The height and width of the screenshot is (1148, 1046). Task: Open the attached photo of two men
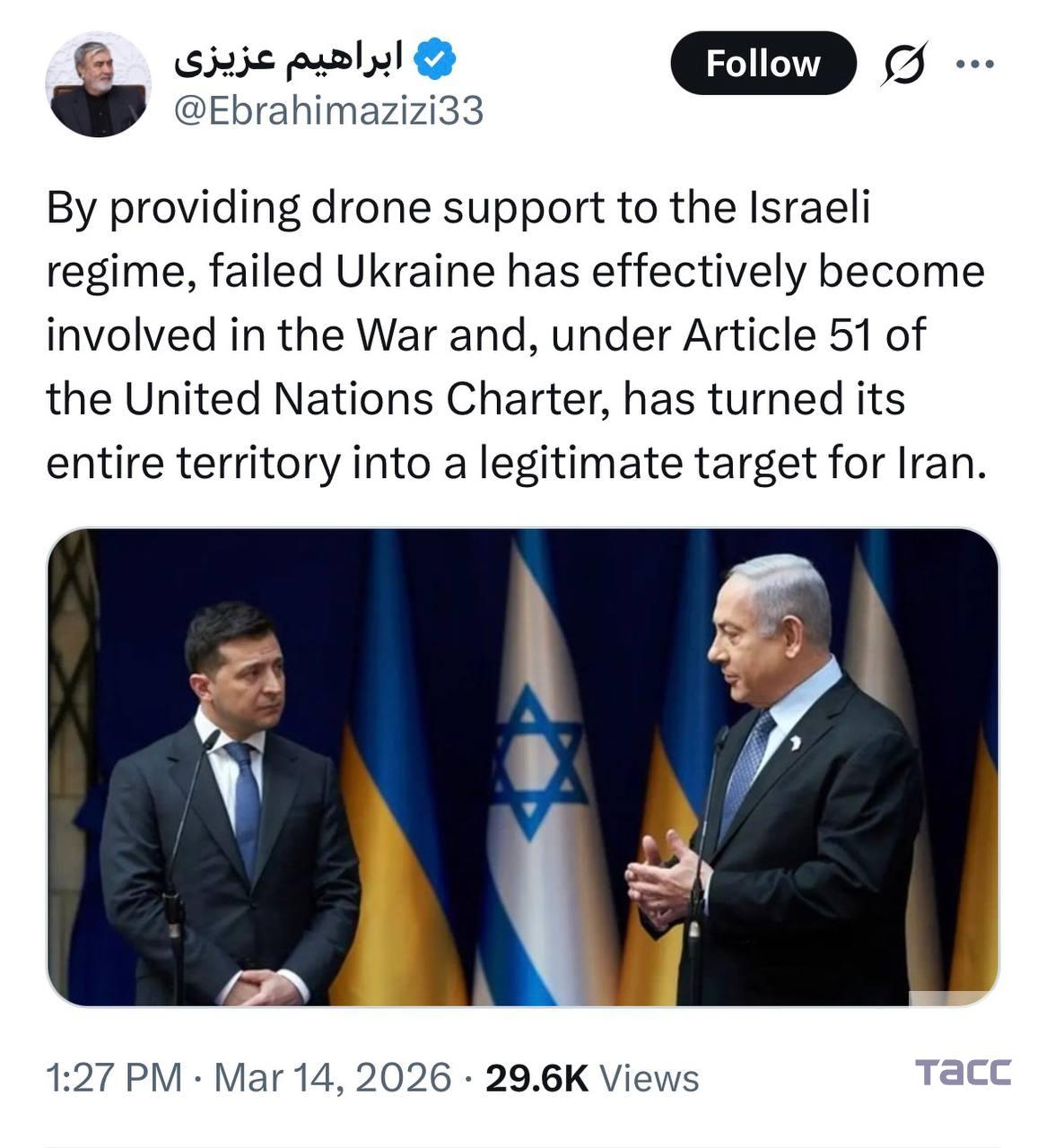pyautogui.click(x=522, y=767)
